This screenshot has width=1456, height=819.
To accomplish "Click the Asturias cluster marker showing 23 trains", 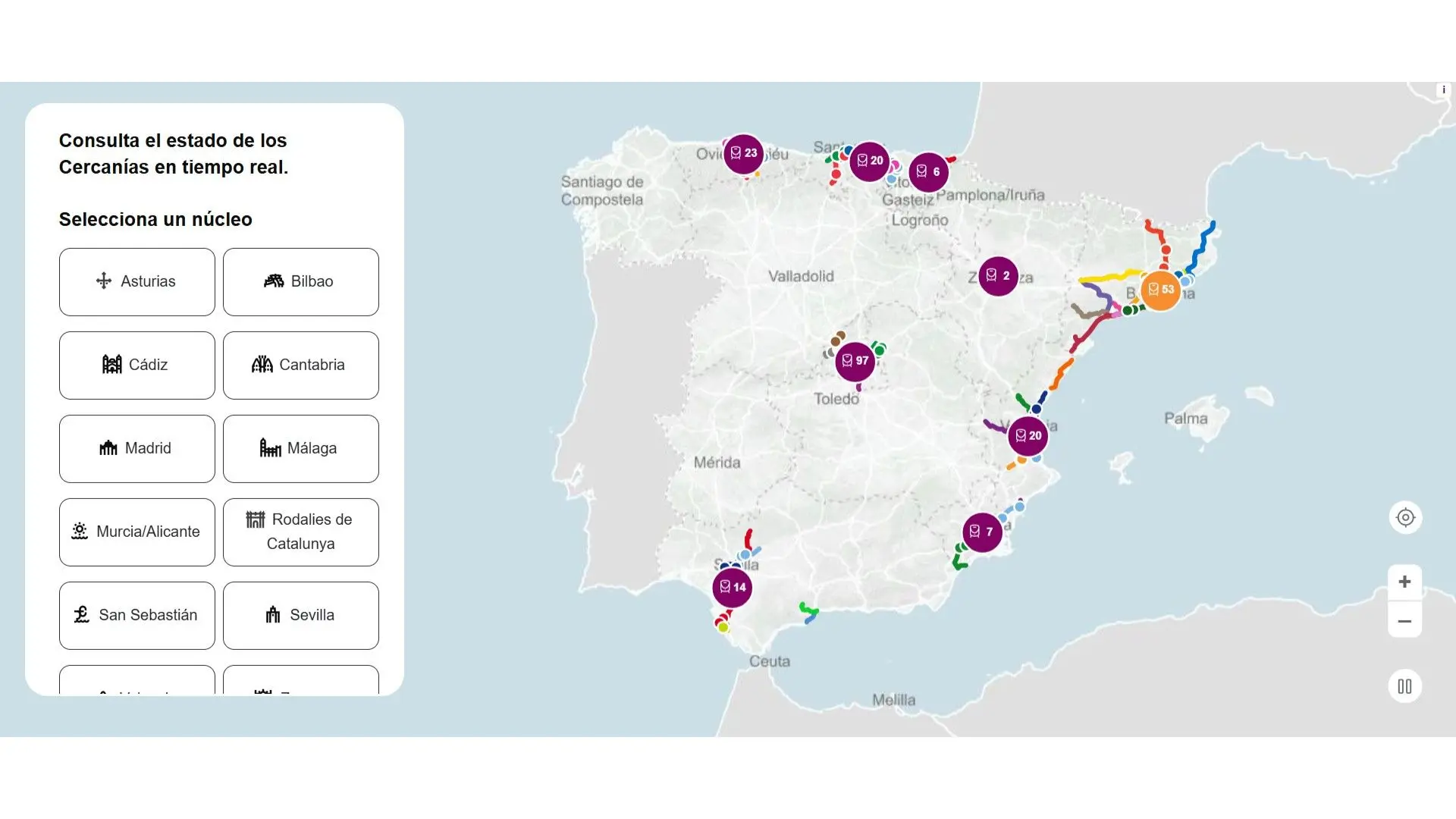I will tap(745, 152).
